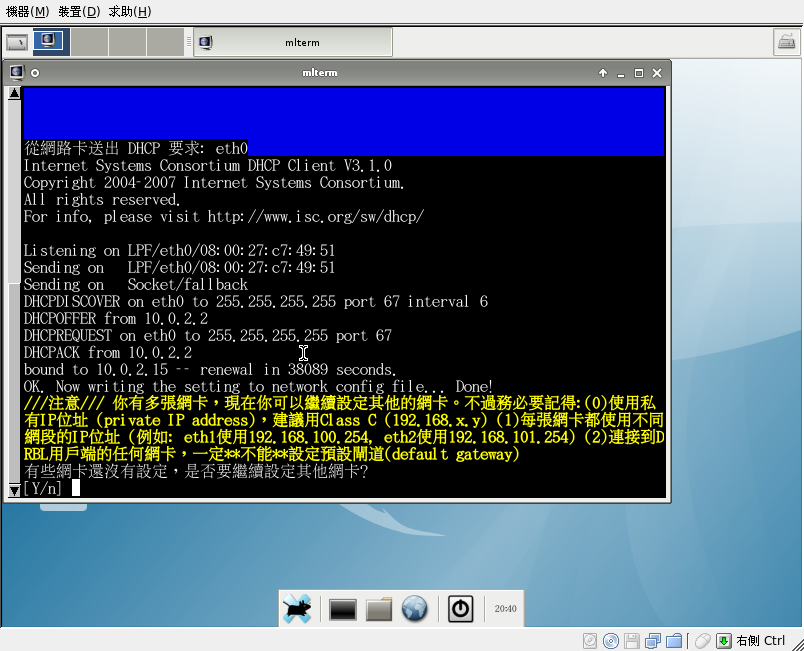Image resolution: width=804 pixels, height=651 pixels.
Task: Click mlterm scrollbar down arrow
Action: pyautogui.click(x=14, y=491)
